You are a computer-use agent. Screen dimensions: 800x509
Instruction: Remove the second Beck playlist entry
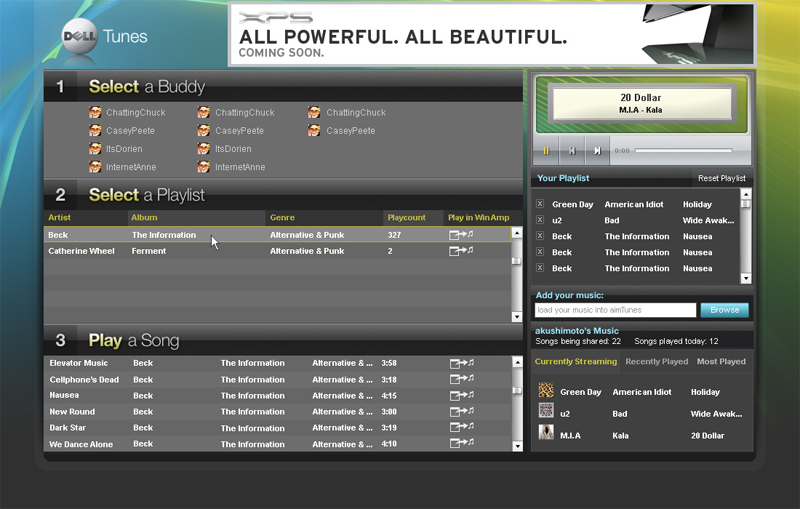click(x=540, y=251)
